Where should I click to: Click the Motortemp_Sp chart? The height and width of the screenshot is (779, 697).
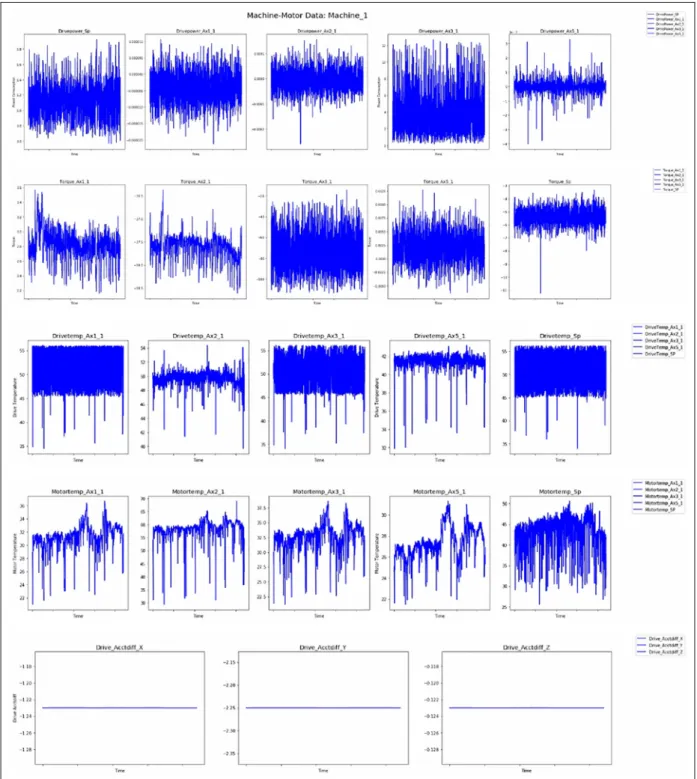pyautogui.click(x=560, y=552)
